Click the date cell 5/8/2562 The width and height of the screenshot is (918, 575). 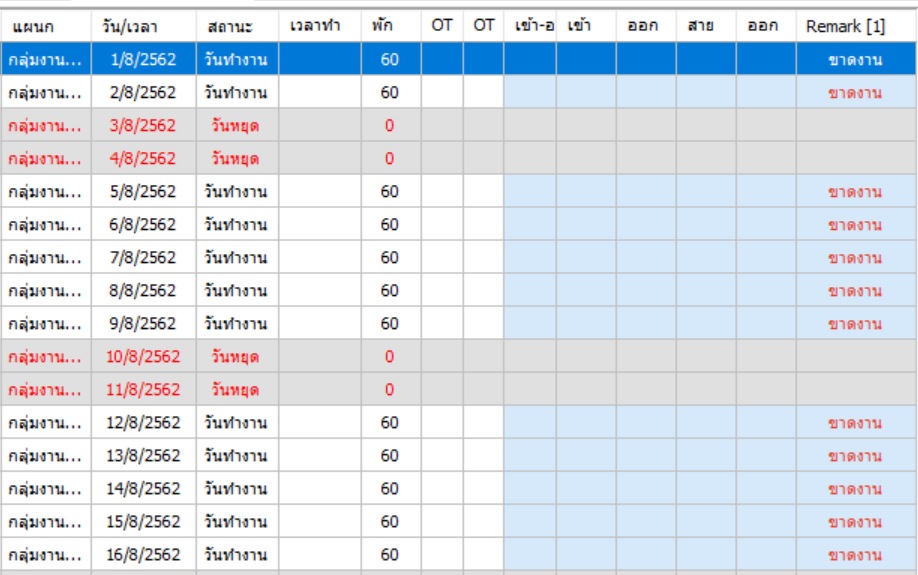(143, 191)
